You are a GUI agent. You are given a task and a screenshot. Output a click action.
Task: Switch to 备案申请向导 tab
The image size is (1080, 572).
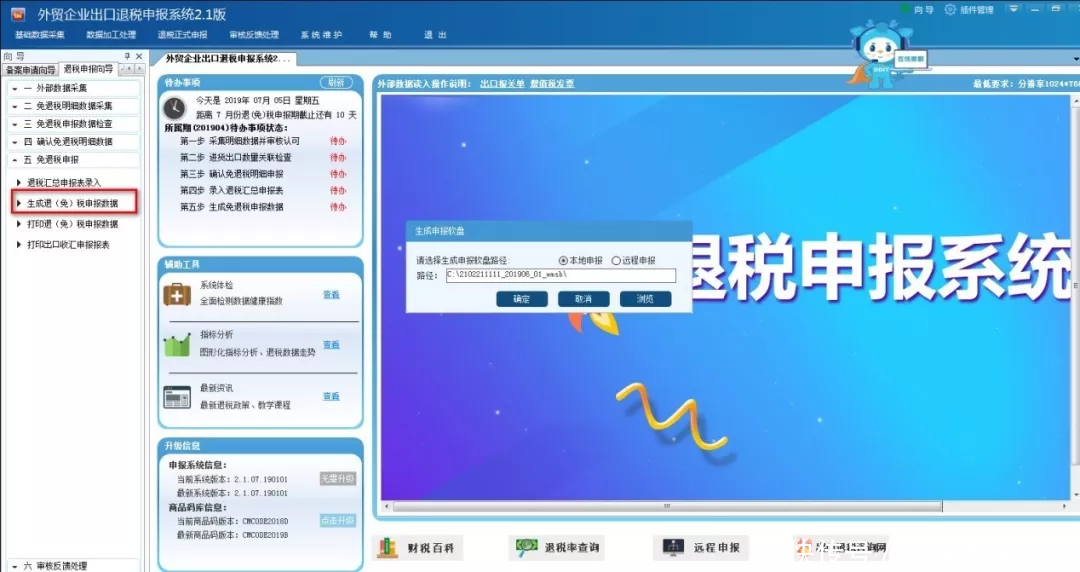click(x=30, y=70)
